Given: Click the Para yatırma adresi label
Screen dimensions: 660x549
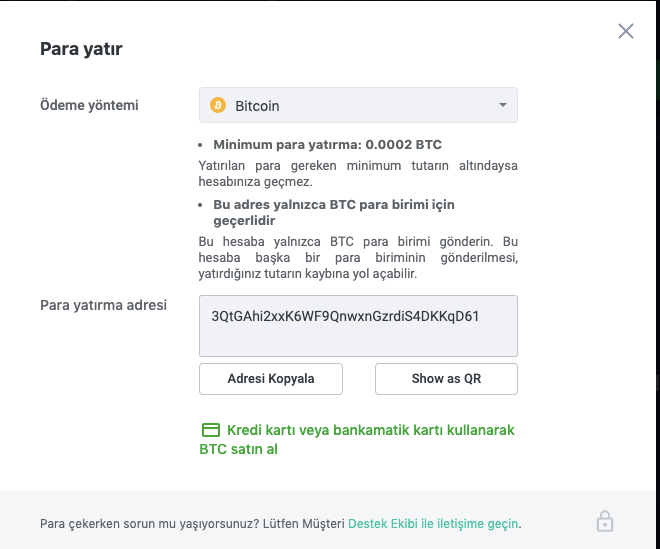Looking at the screenshot, I should (x=103, y=305).
